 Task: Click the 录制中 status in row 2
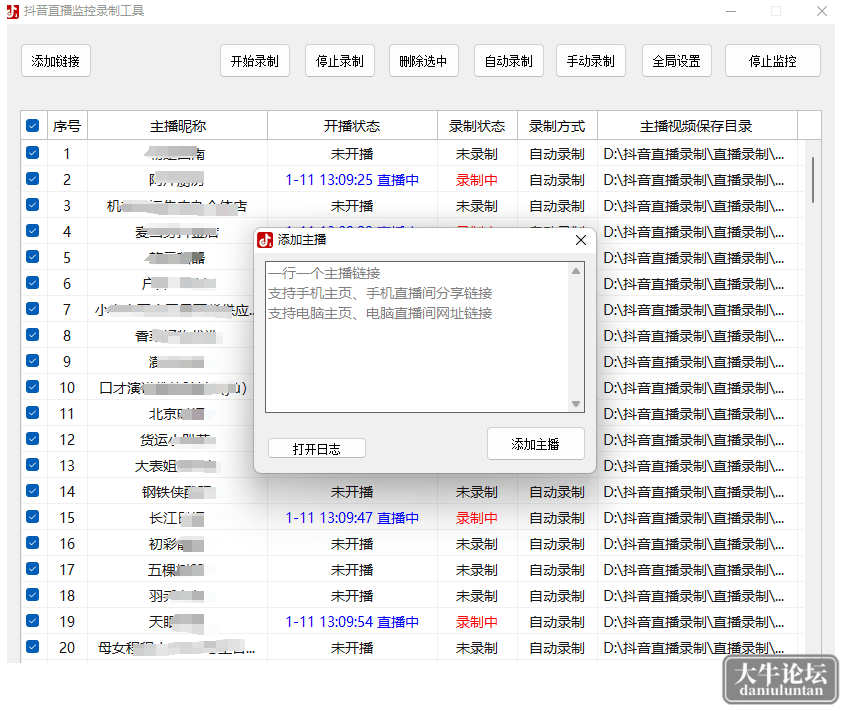pyautogui.click(x=477, y=180)
